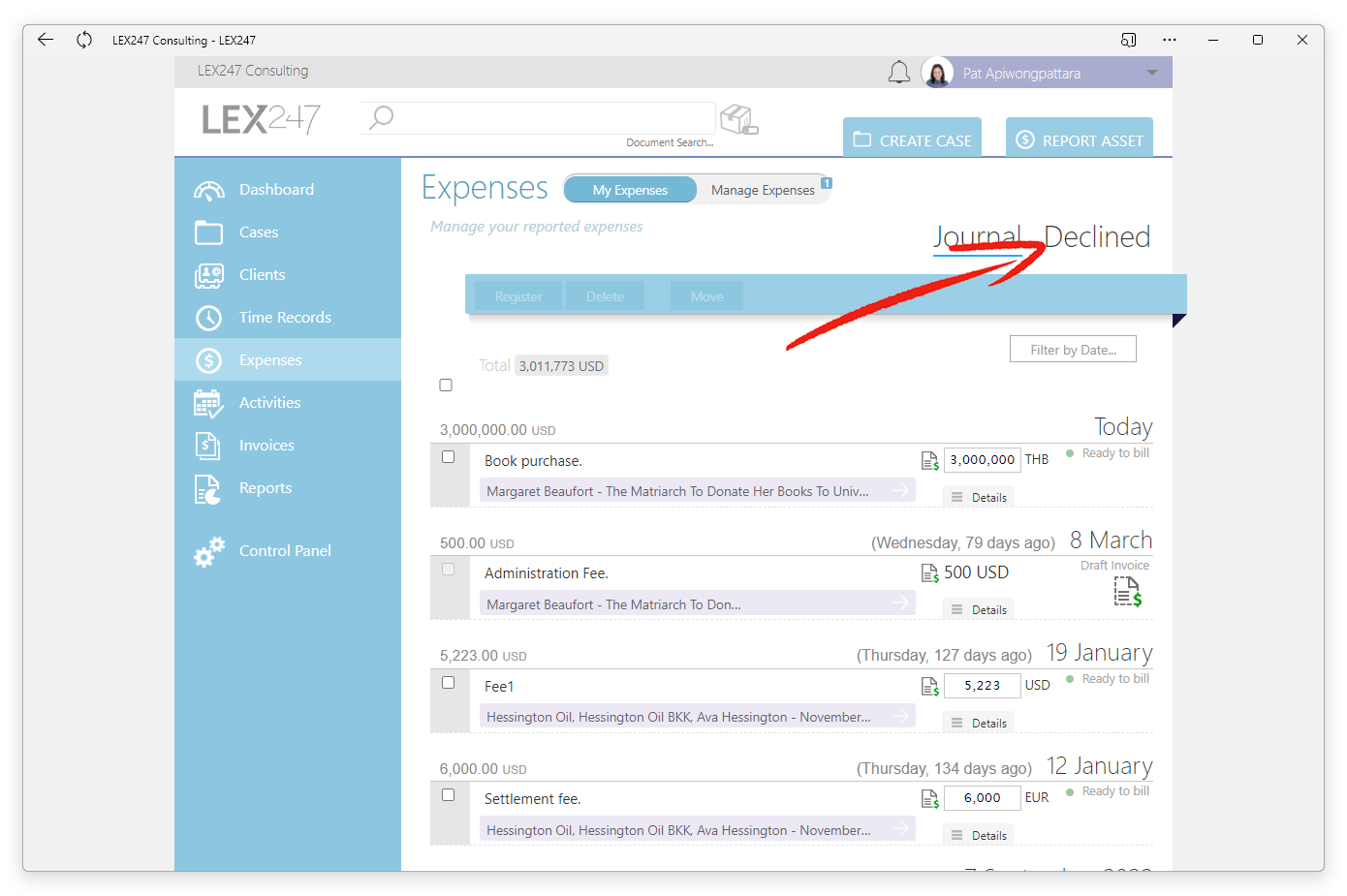
Task: Click the REPORT ASSET button
Action: [x=1080, y=138]
